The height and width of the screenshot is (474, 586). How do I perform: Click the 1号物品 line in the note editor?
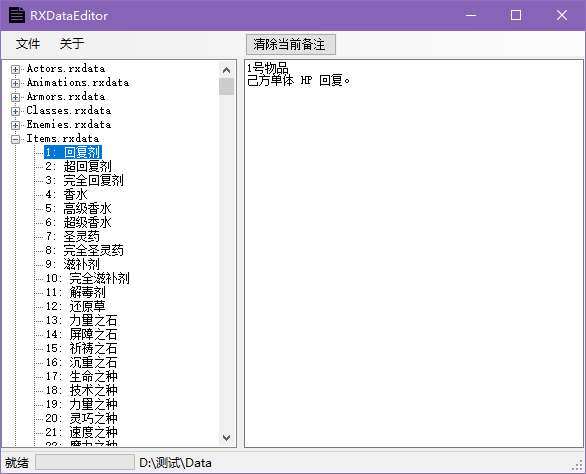[x=268, y=68]
